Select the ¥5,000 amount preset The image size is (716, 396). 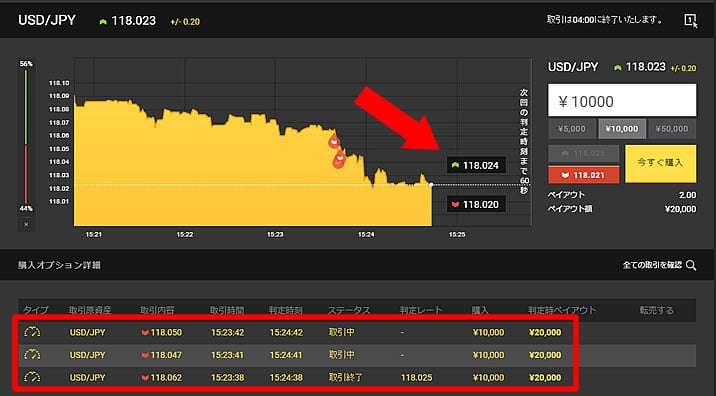[572, 129]
